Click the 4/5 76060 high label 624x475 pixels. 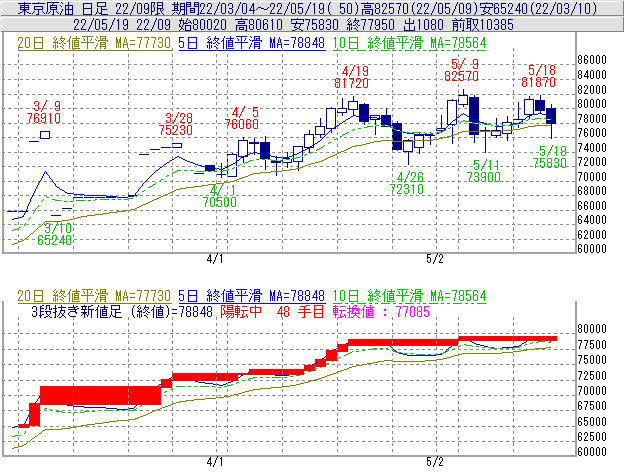coord(242,118)
